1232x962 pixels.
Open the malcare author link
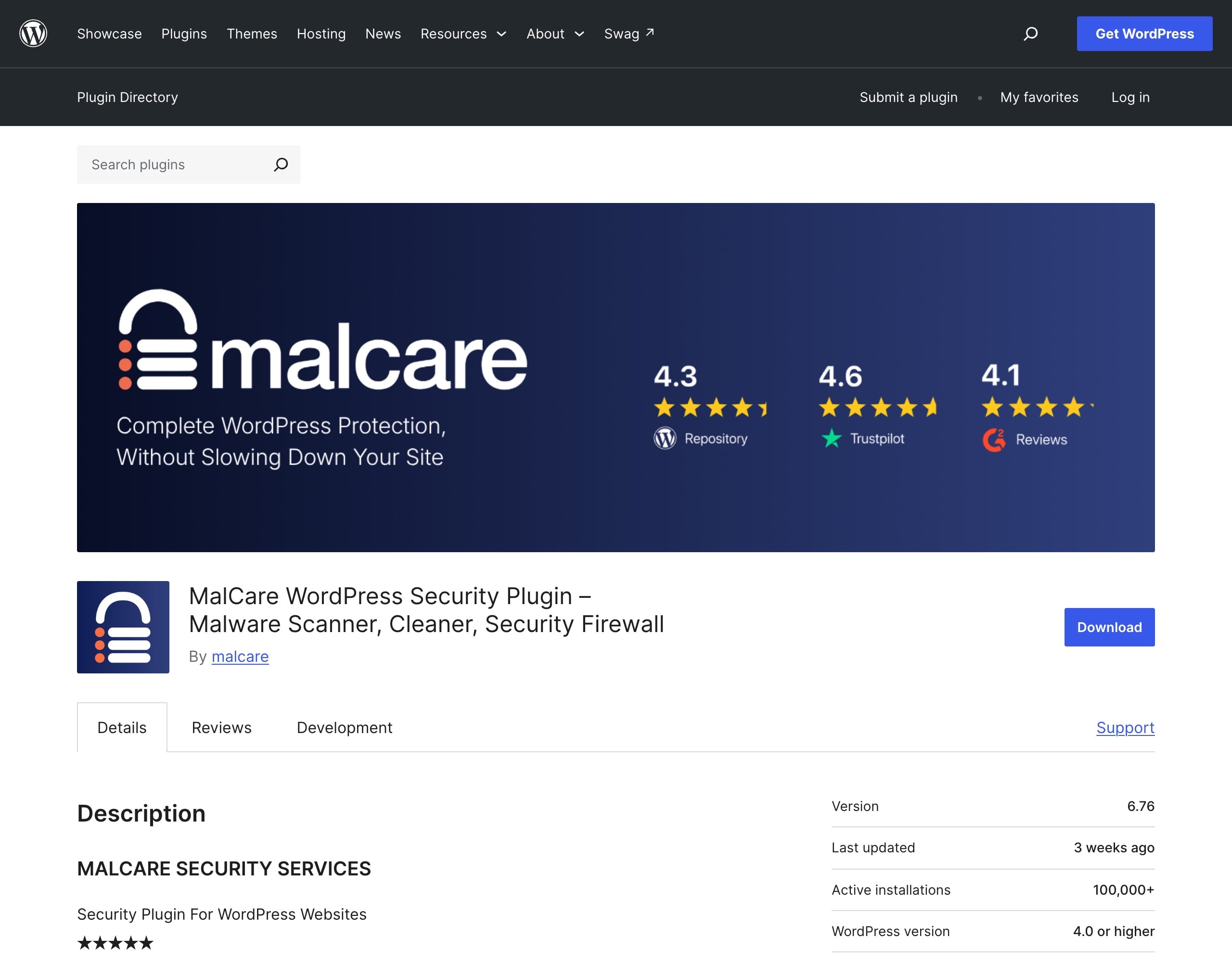click(240, 657)
